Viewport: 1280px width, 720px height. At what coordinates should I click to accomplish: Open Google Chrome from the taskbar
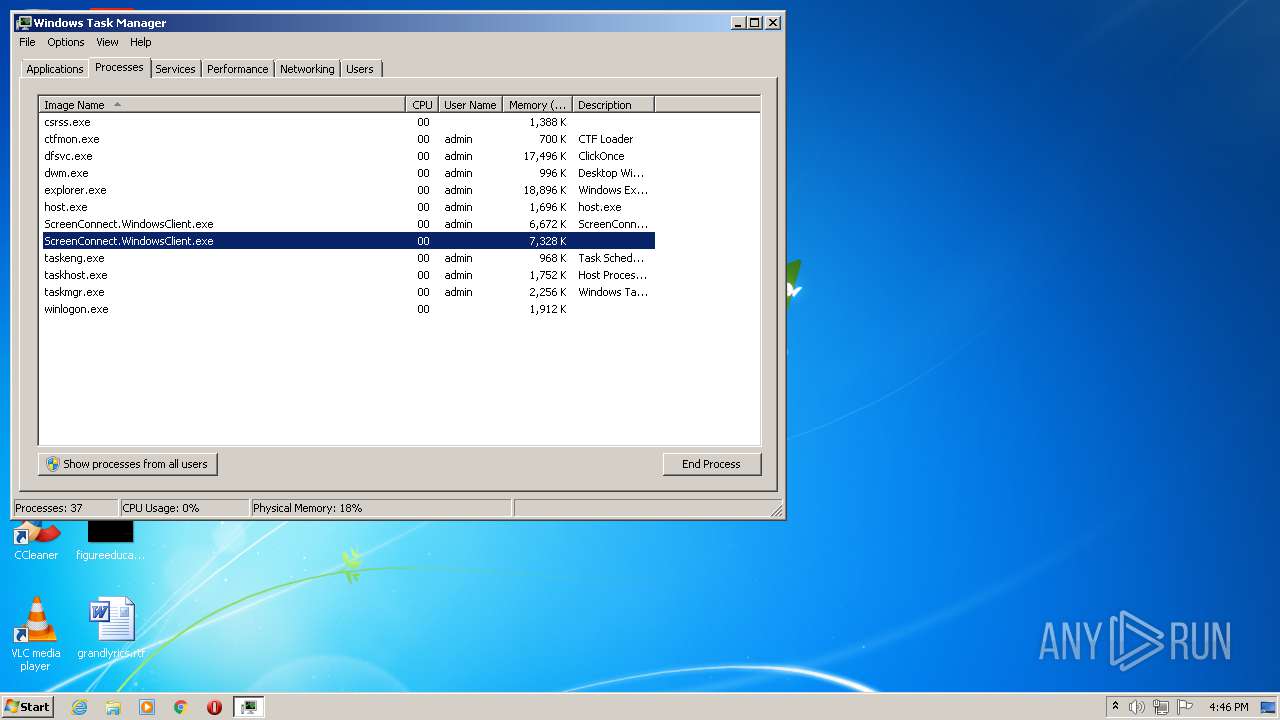[181, 707]
